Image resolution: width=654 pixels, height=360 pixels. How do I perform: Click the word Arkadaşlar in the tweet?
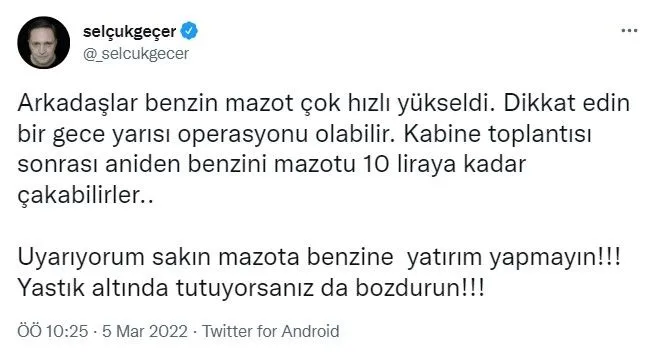[77, 103]
